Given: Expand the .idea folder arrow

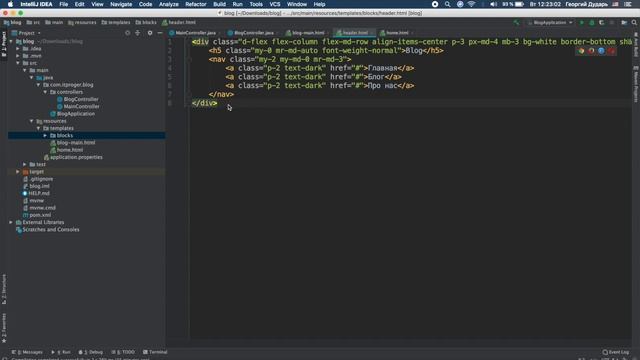Looking at the screenshot, I should 18,49.
